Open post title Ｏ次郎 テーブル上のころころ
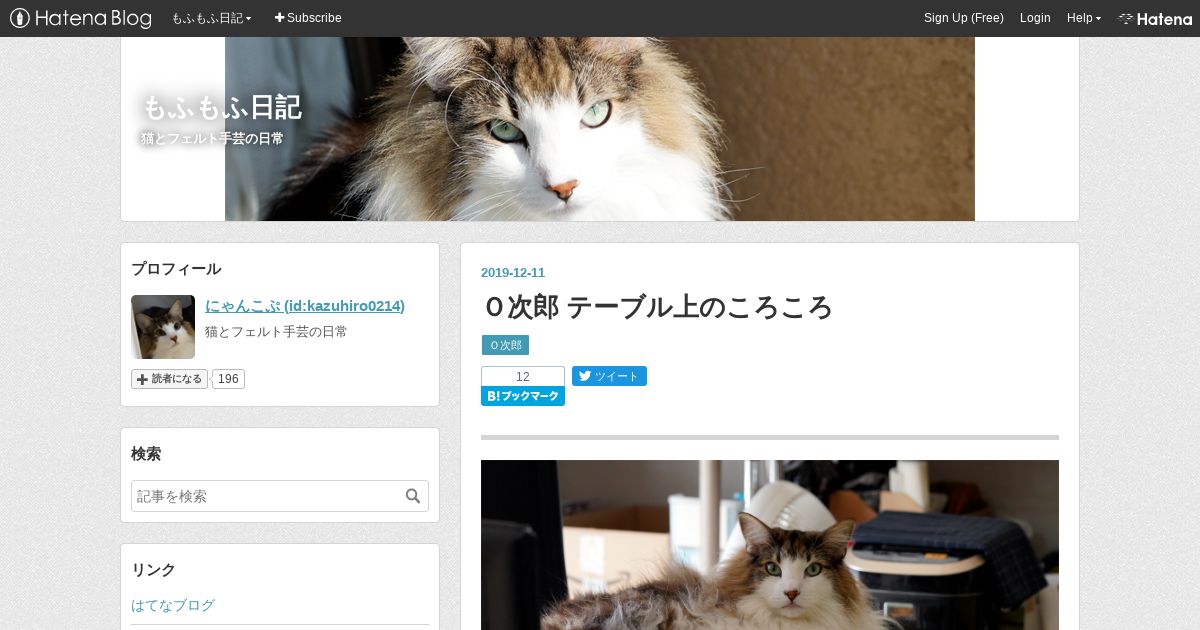 657,307
